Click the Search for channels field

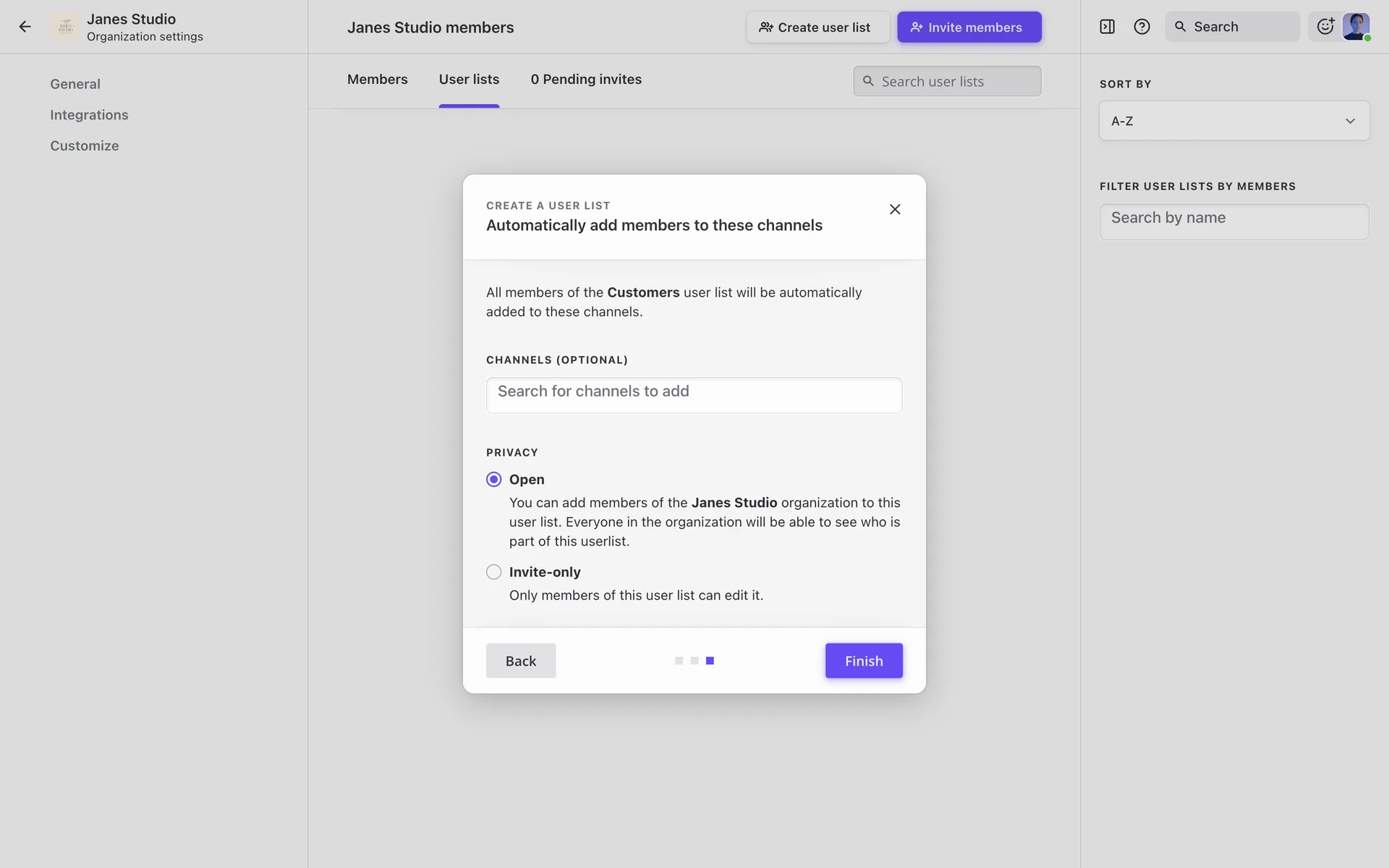(694, 395)
